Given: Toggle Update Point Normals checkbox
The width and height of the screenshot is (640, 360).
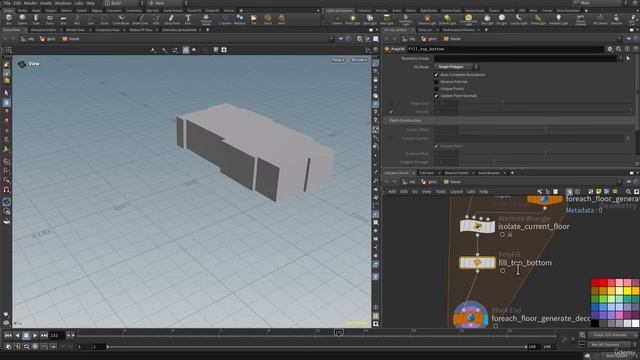Looking at the screenshot, I should pyautogui.click(x=436, y=96).
